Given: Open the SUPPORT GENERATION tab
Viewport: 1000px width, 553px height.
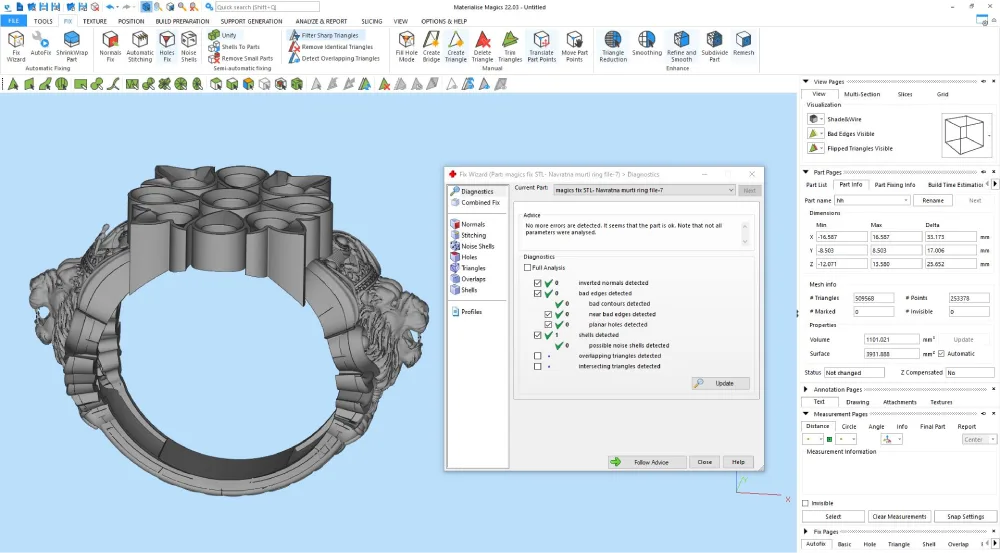Looking at the screenshot, I should [251, 21].
